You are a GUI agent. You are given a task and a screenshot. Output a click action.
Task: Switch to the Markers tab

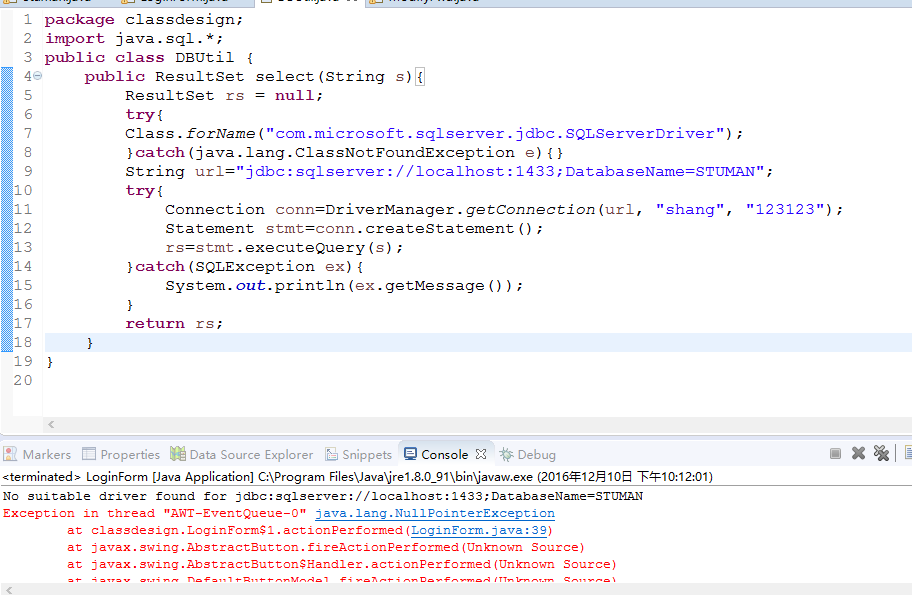[x=47, y=454]
